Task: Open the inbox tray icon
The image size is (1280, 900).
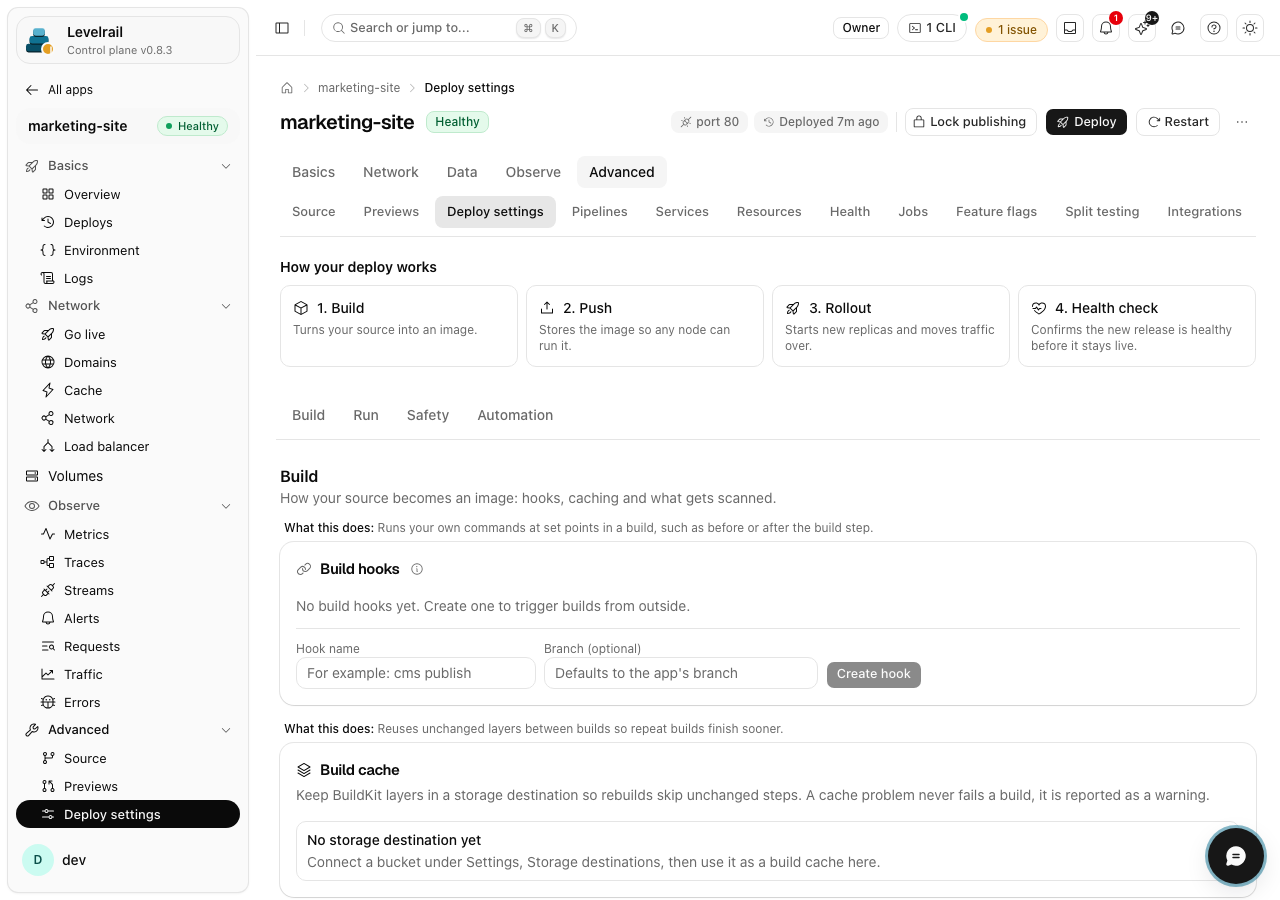Action: [1070, 28]
